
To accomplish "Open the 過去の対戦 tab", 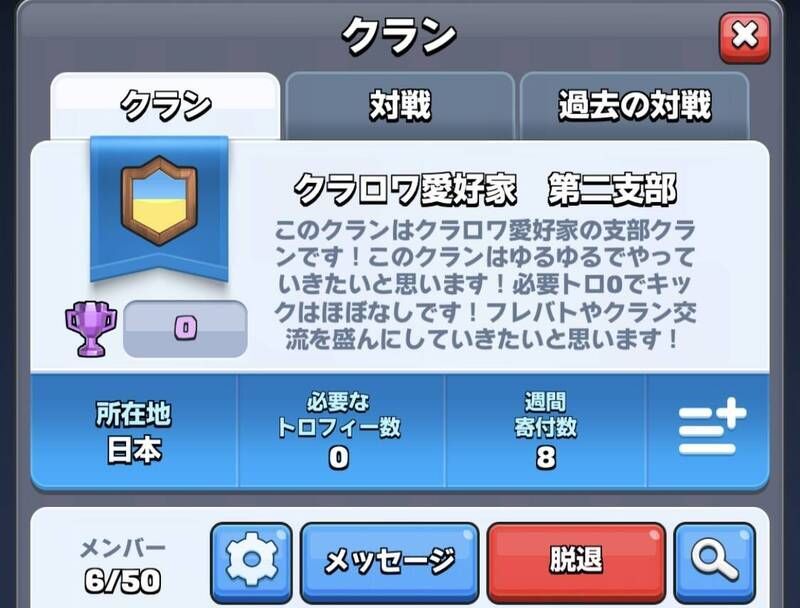I will [634, 106].
